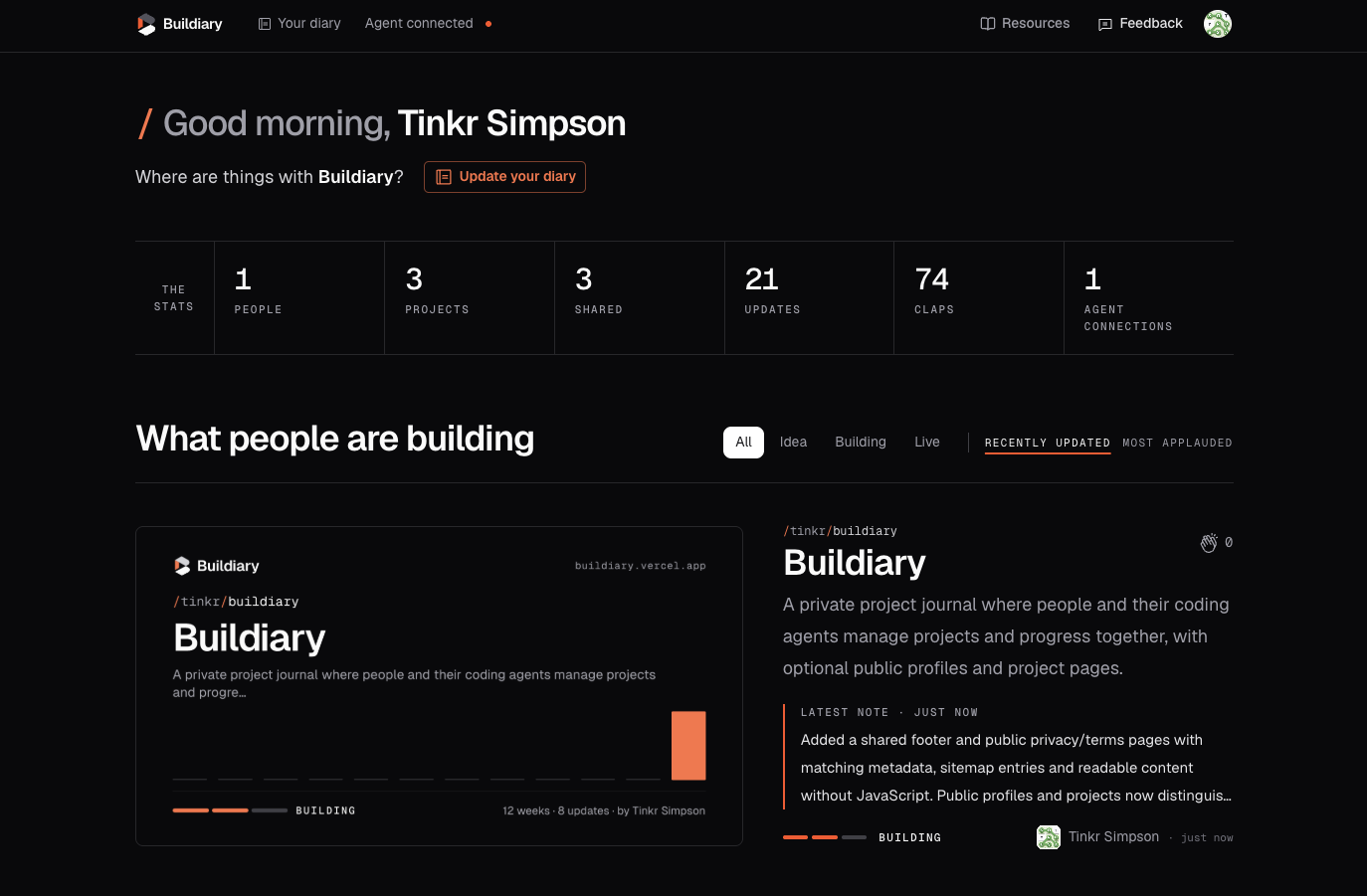Select the All filter tab
Viewport: 1367px width, 896px height.
point(743,443)
